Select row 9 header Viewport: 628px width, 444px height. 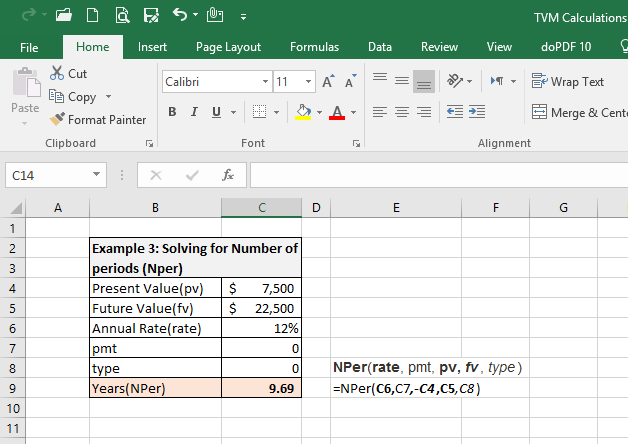coord(12,388)
